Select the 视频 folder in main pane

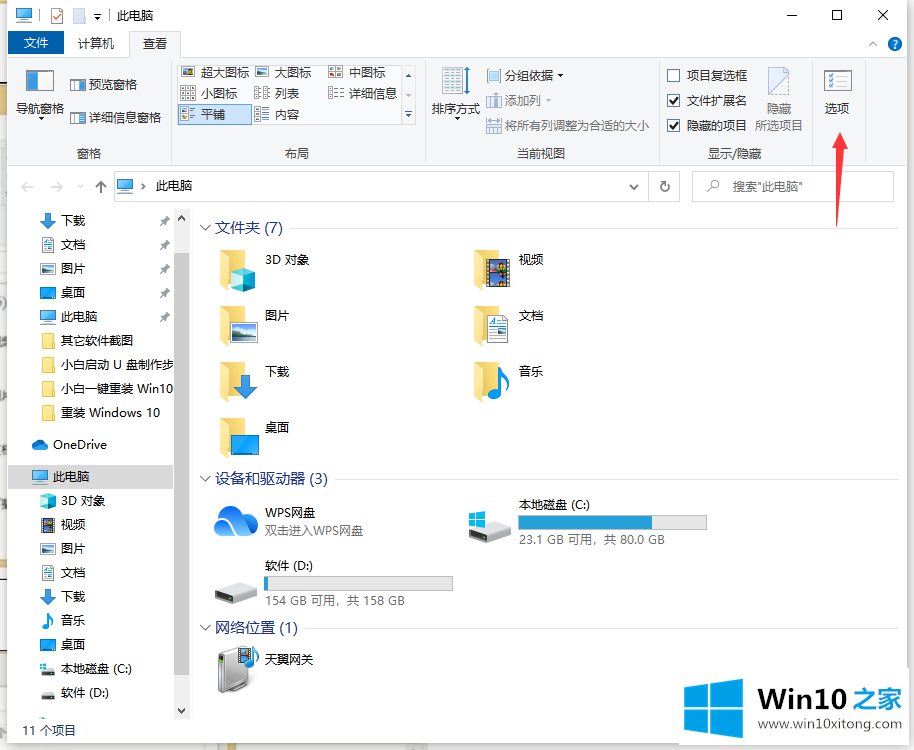pyautogui.click(x=510, y=269)
